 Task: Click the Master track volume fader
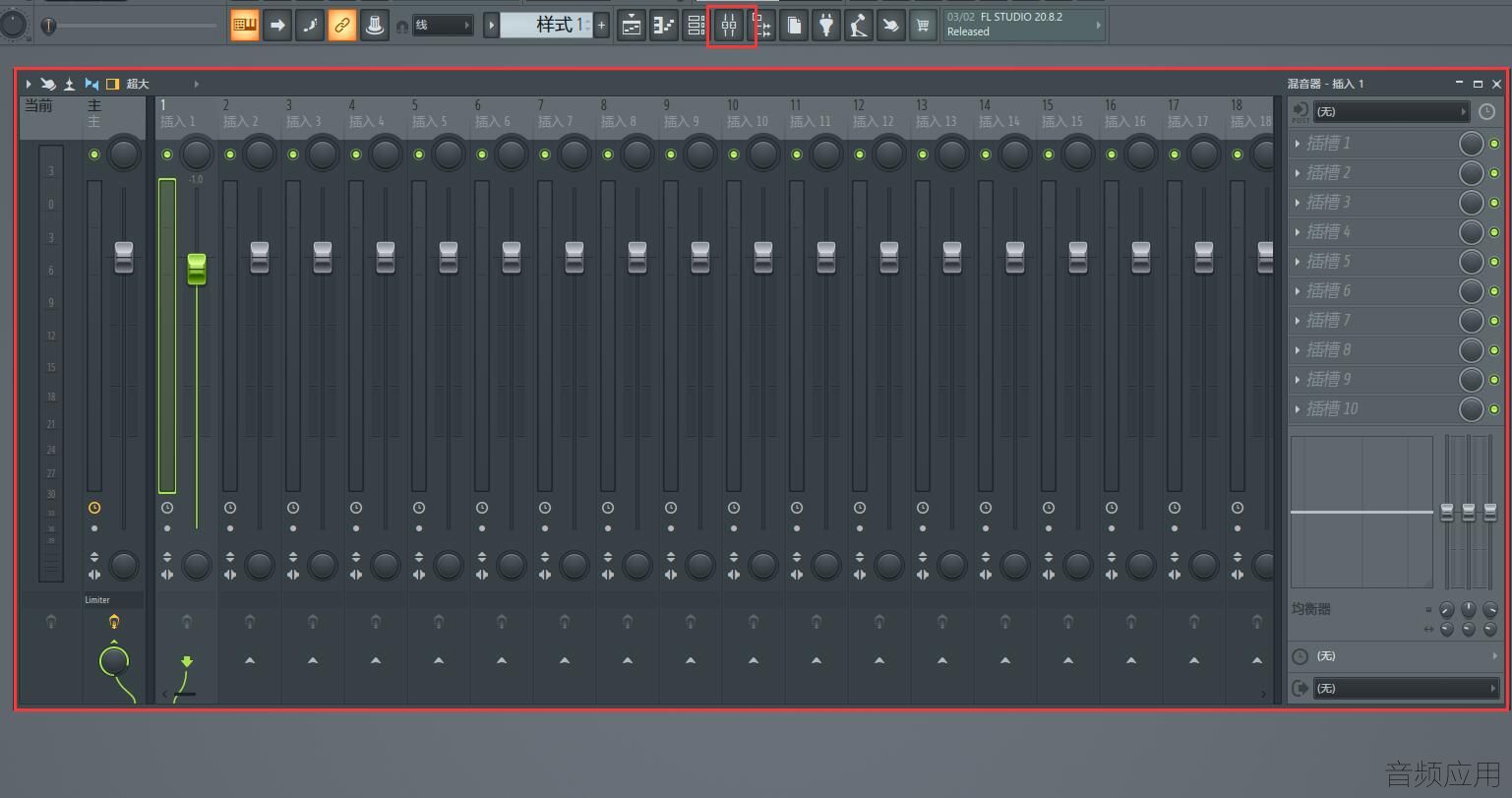tap(124, 257)
